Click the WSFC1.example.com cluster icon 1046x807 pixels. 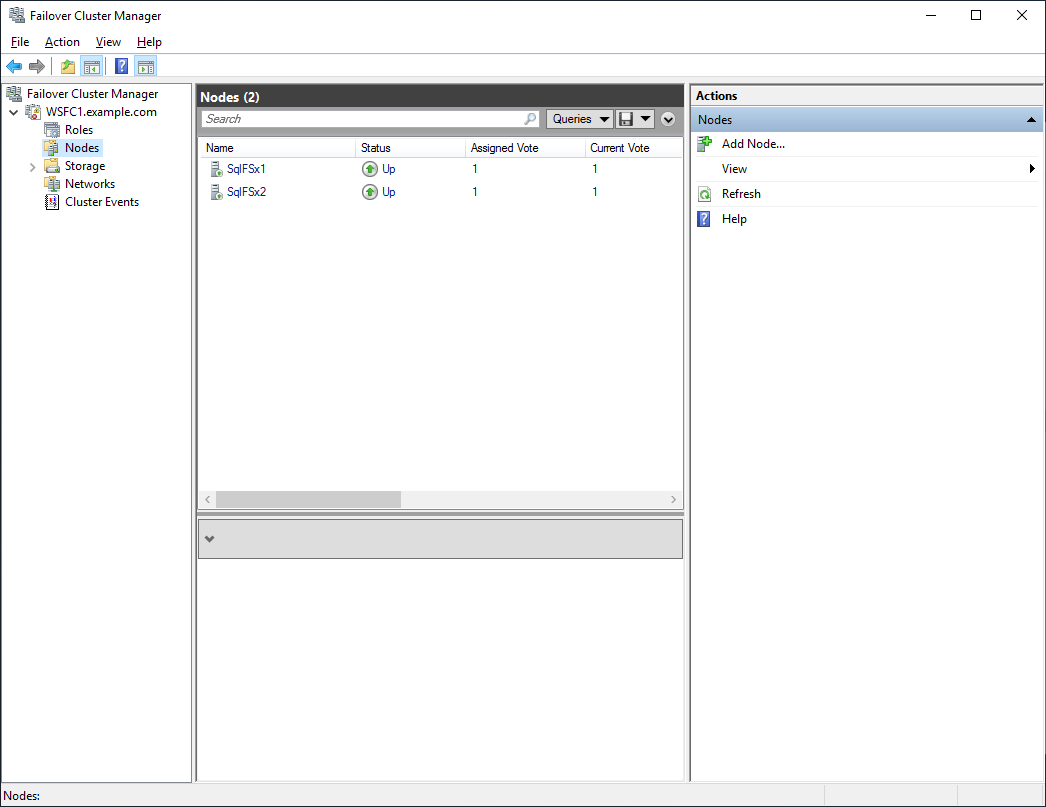tap(33, 112)
